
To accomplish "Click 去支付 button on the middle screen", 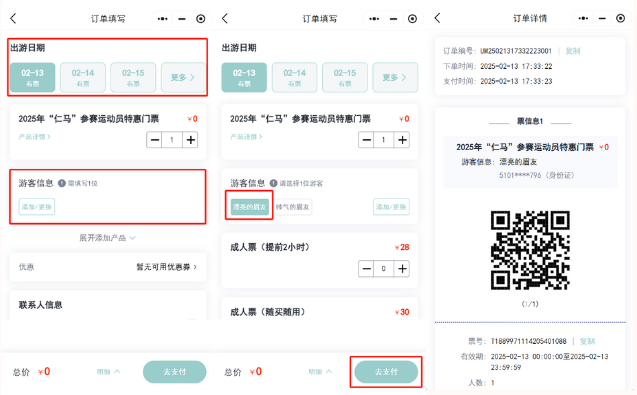I will (x=386, y=372).
